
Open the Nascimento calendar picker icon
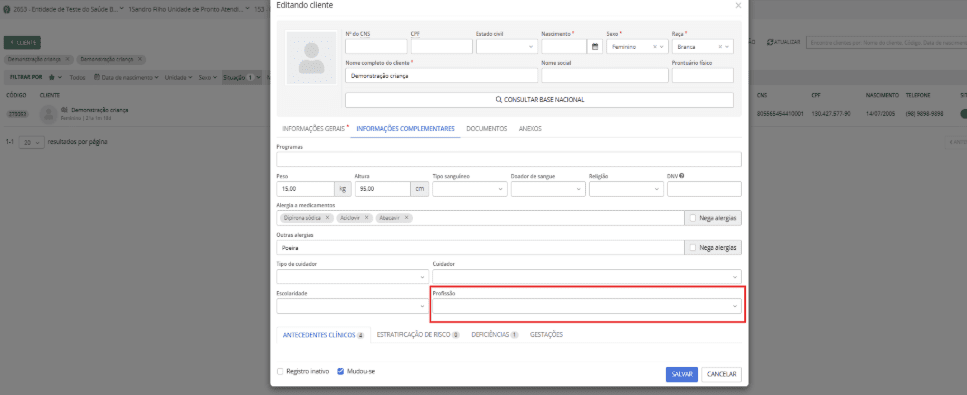tap(595, 46)
